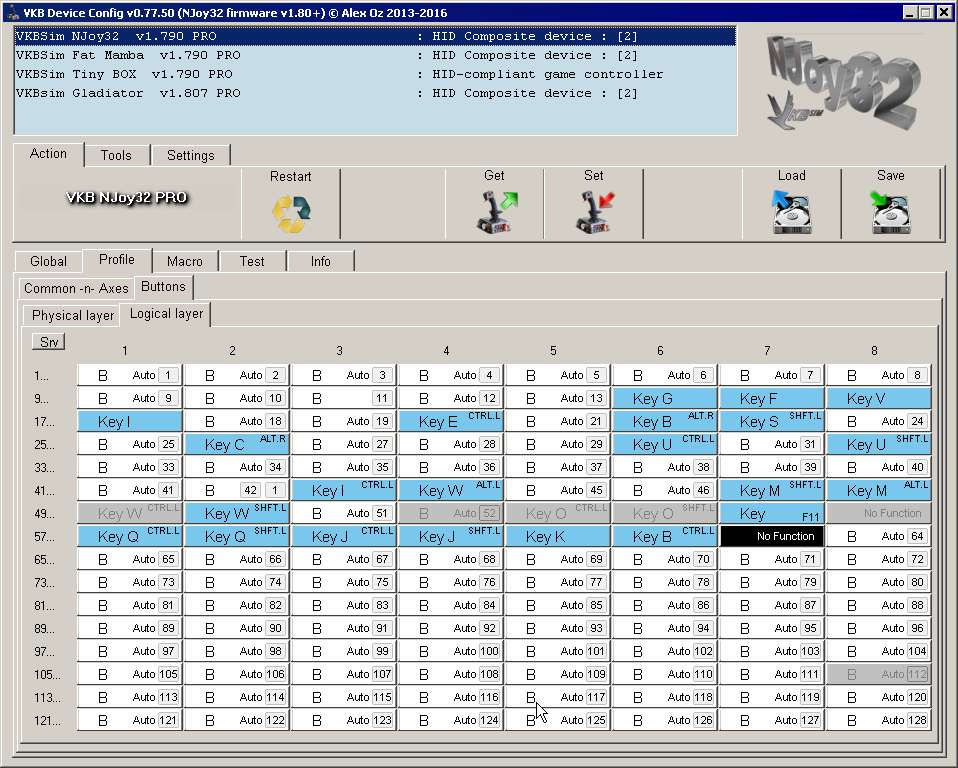Click the Key V button cell
The height and width of the screenshot is (768, 958).
click(x=879, y=398)
